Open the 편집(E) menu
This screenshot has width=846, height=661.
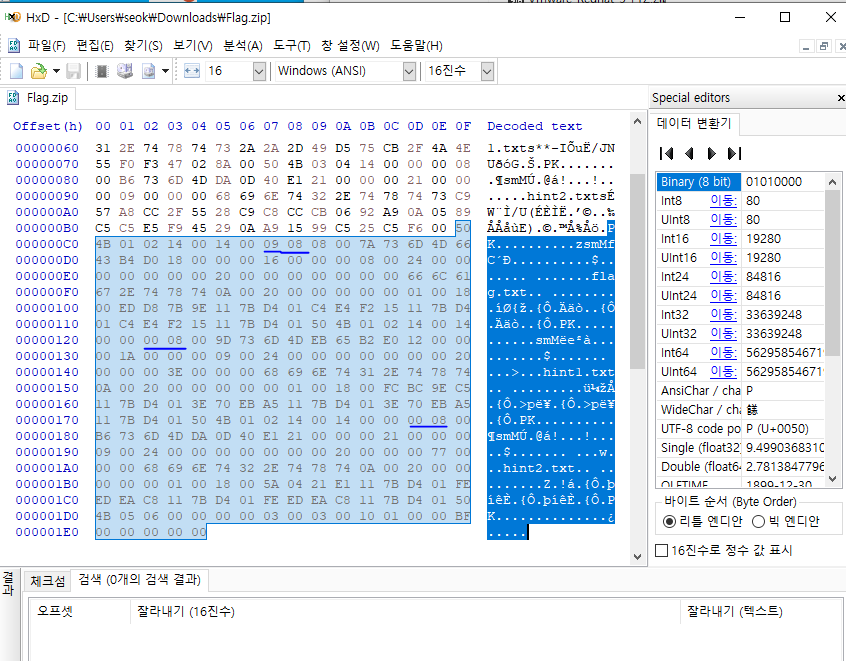[x=95, y=46]
